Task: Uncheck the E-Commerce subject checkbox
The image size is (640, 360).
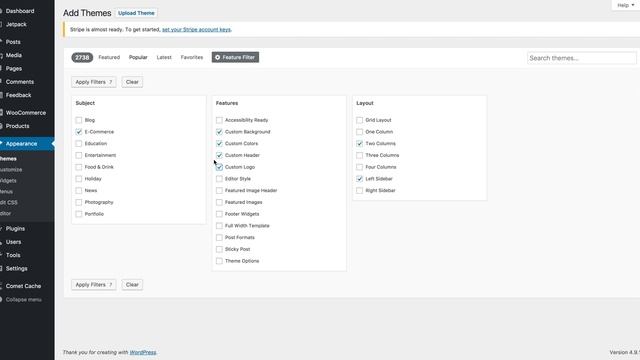Action: click(79, 132)
